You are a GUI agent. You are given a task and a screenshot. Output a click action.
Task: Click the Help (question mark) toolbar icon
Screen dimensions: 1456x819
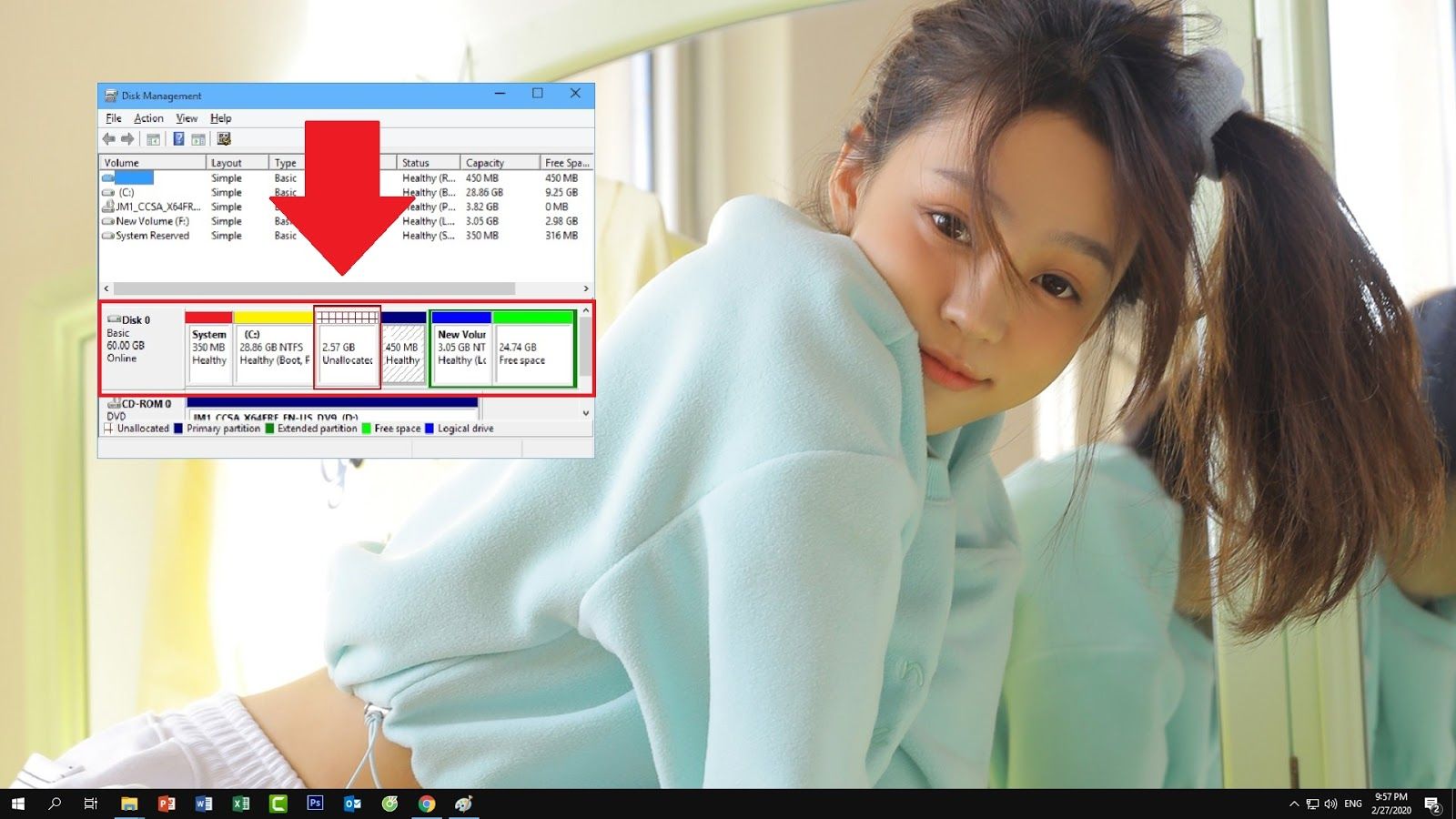(x=178, y=138)
